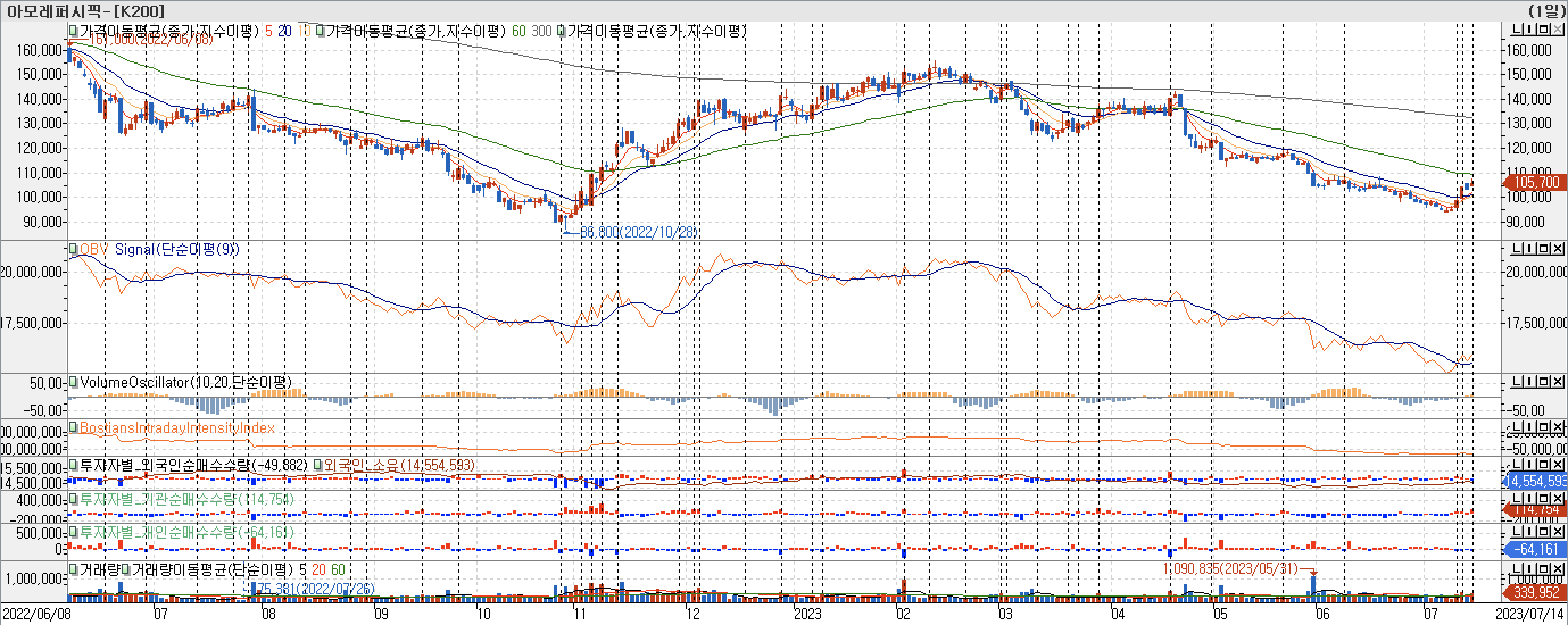Close the OBV indicator panel
The width and height of the screenshot is (1568, 625).
1558,248
